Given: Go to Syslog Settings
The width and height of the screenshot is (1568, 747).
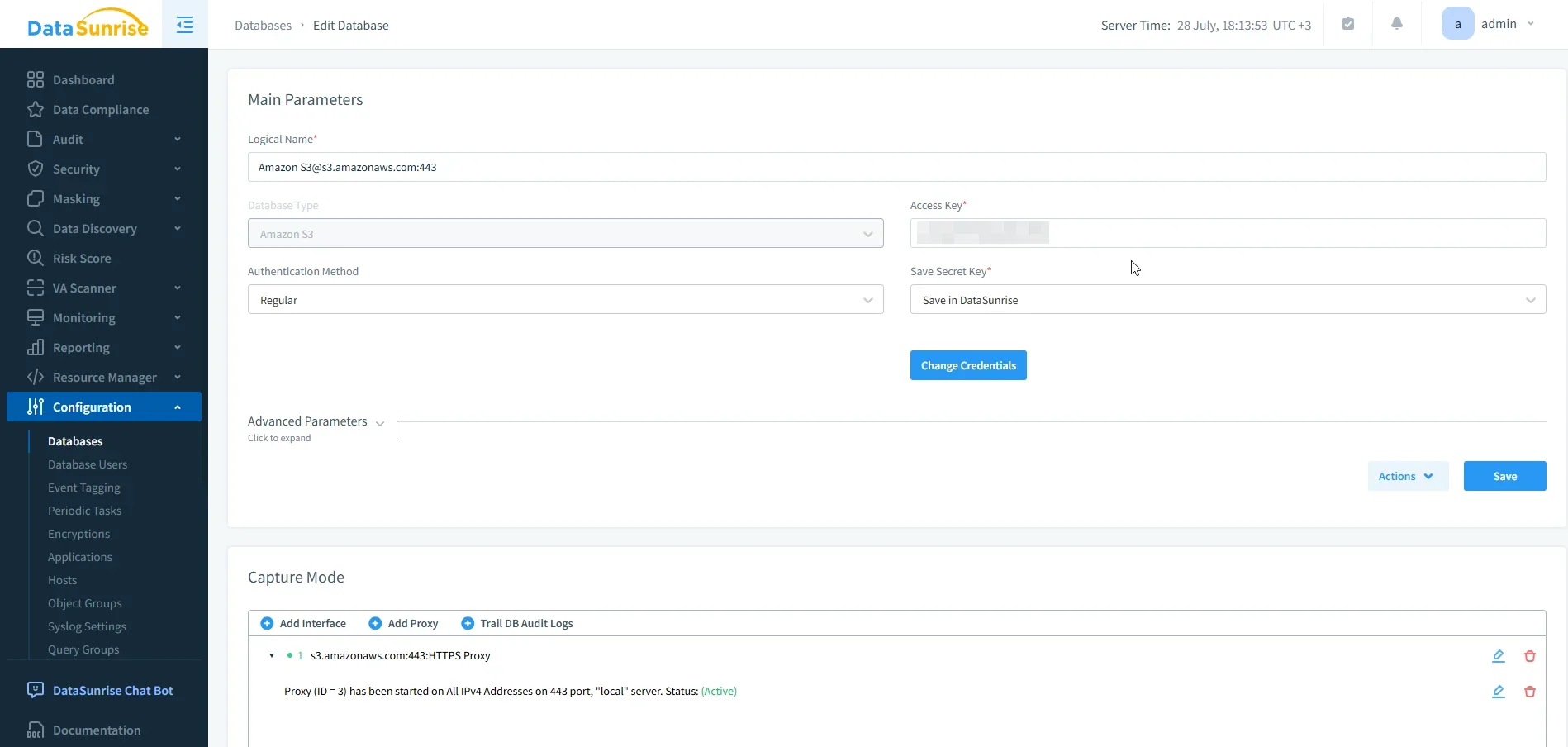Looking at the screenshot, I should pyautogui.click(x=87, y=626).
